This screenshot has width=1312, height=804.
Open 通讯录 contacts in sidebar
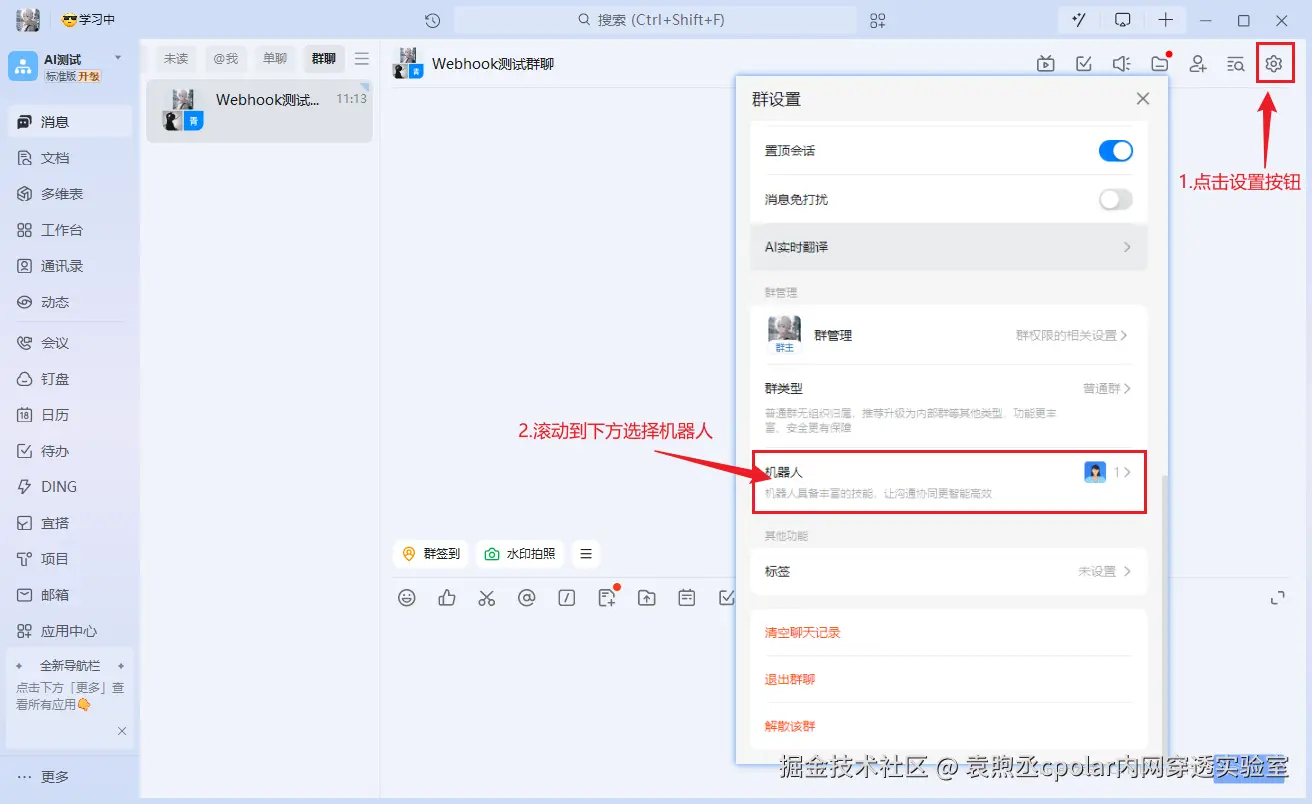(69, 266)
